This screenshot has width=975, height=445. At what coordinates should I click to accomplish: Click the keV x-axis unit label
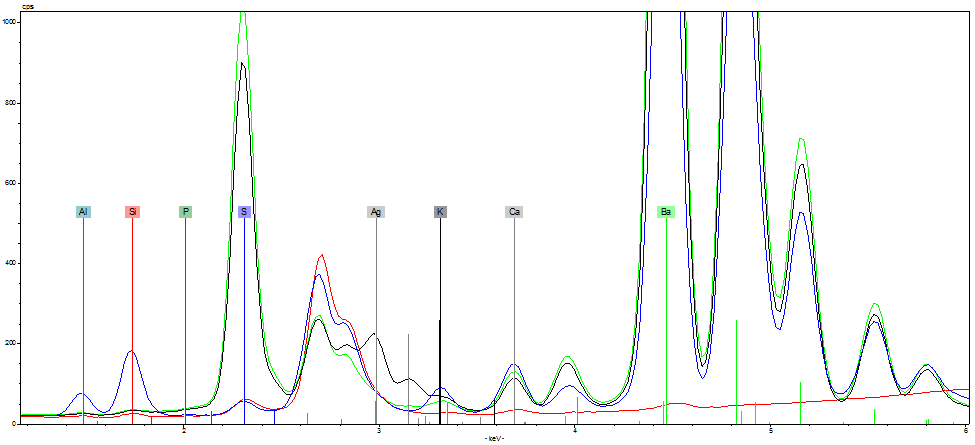pyautogui.click(x=496, y=439)
